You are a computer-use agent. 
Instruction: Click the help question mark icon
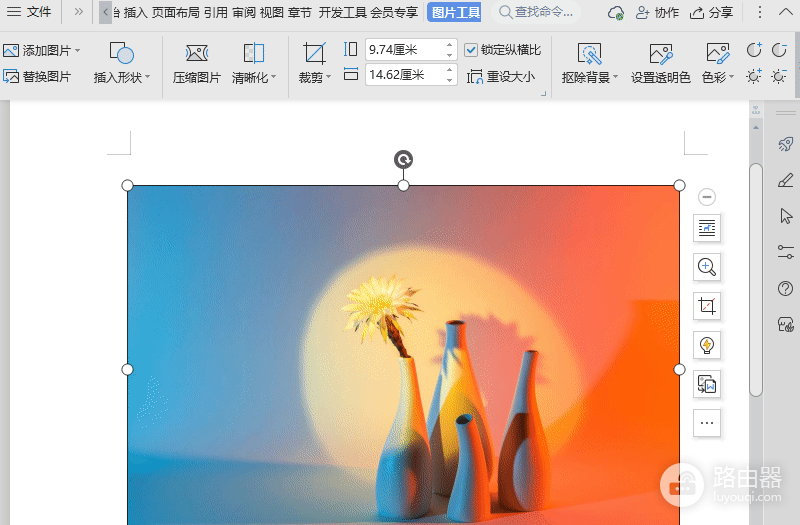tap(786, 288)
